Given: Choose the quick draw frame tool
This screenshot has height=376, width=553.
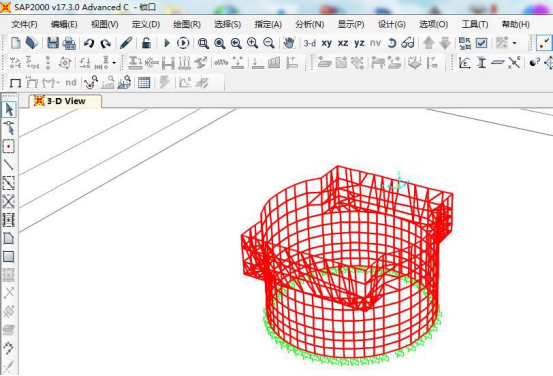Looking at the screenshot, I should [9, 183].
